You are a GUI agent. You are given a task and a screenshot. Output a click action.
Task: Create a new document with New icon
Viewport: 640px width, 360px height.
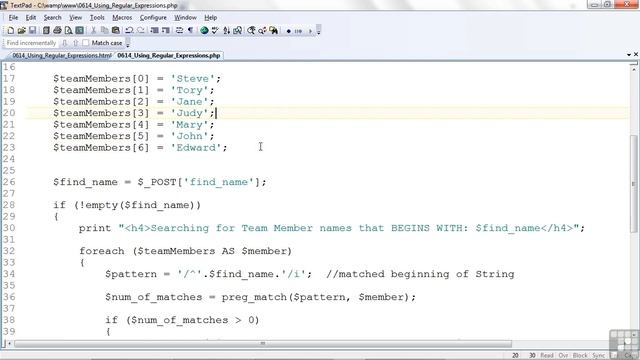tap(11, 31)
